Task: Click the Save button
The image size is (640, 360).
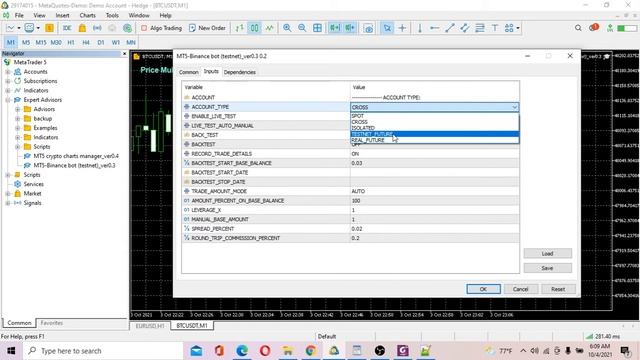Action: pyautogui.click(x=547, y=268)
